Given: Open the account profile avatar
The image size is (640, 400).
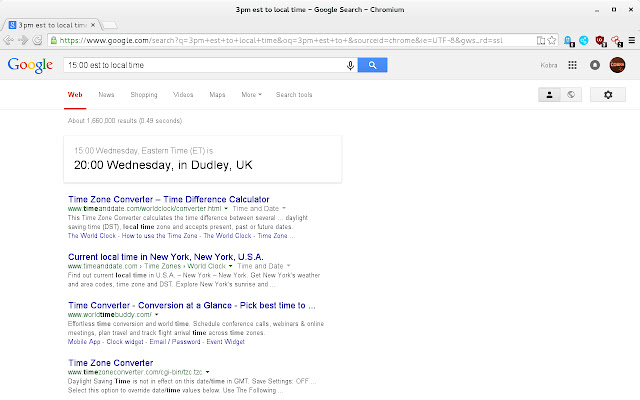Looking at the screenshot, I should click(x=617, y=65).
